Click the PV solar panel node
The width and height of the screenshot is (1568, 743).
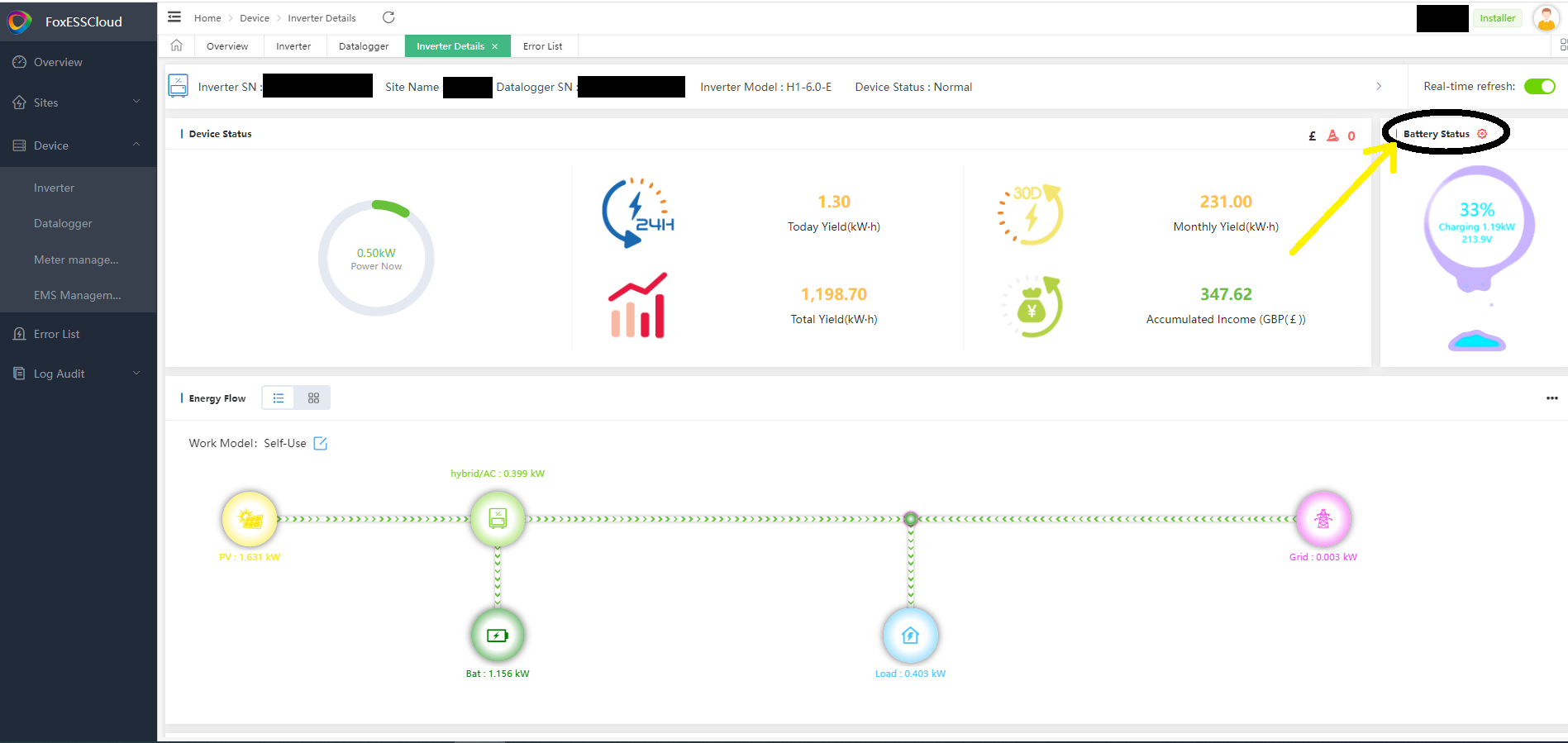click(x=250, y=519)
